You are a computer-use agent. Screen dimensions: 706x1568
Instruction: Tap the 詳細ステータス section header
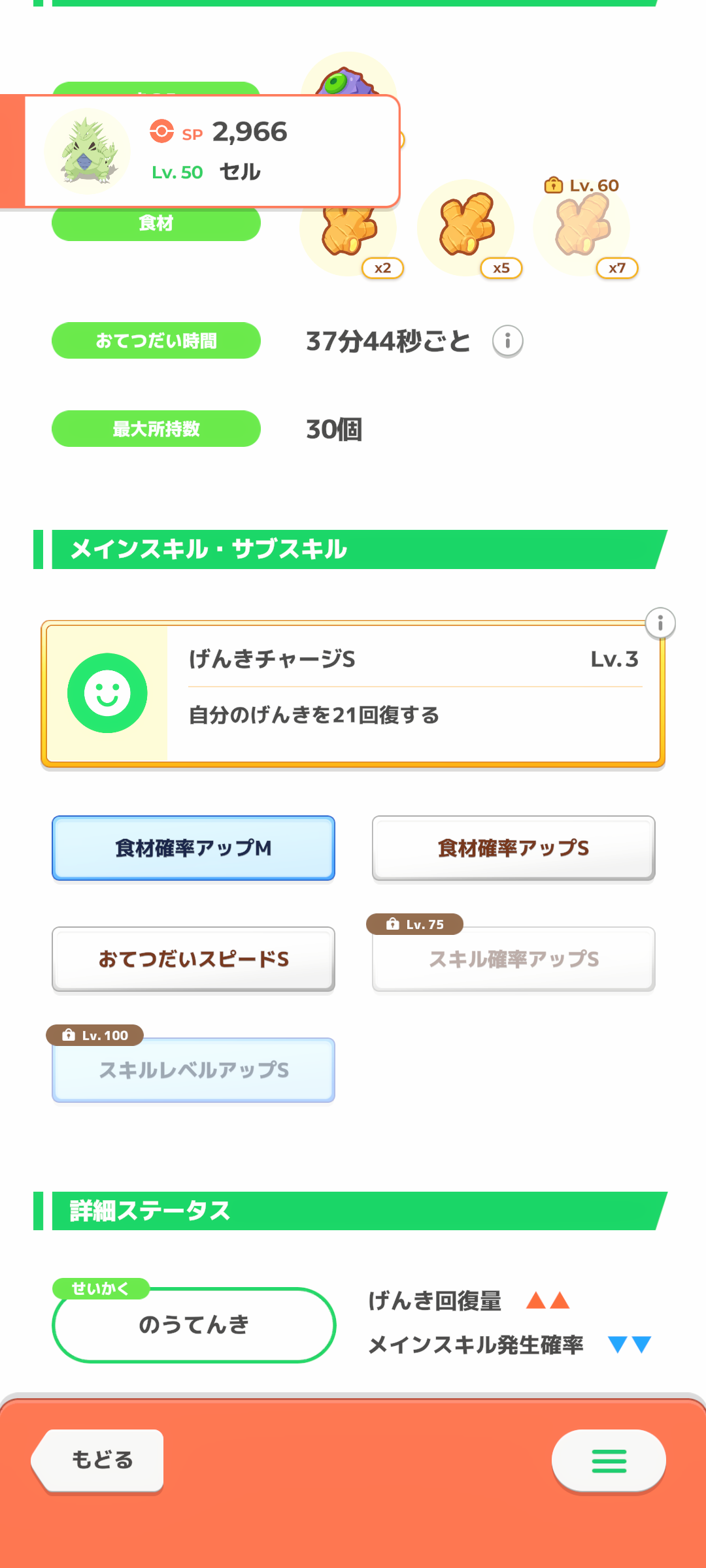click(x=353, y=1211)
